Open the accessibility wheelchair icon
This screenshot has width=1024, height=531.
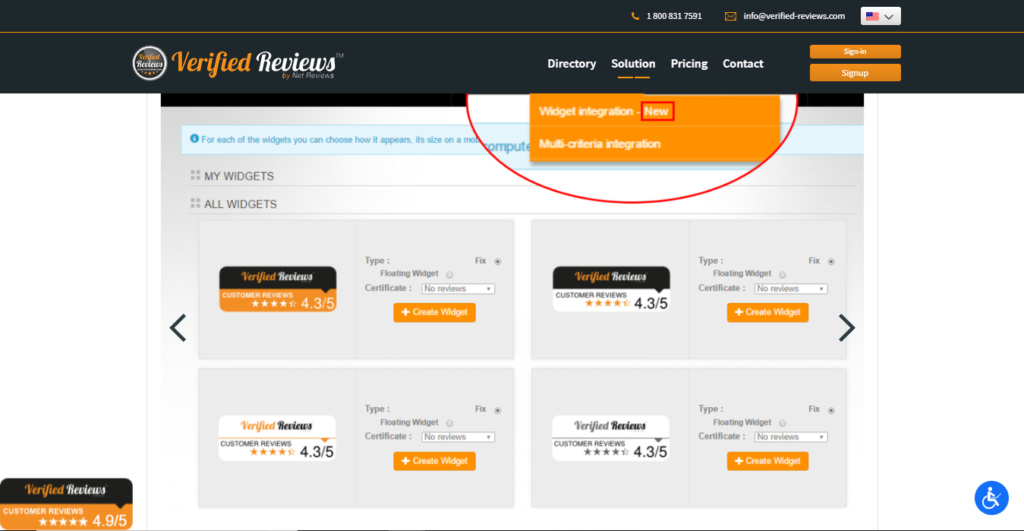coord(991,498)
